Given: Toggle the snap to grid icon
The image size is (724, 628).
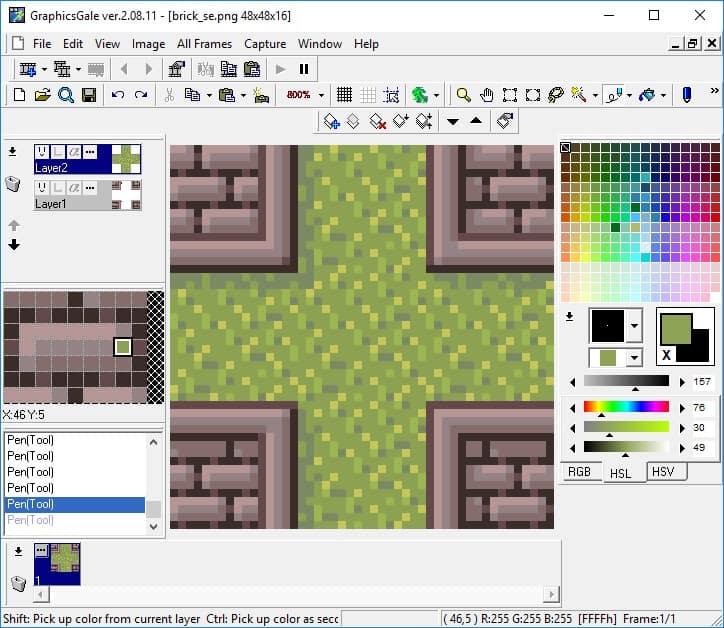Looking at the screenshot, I should [x=391, y=95].
